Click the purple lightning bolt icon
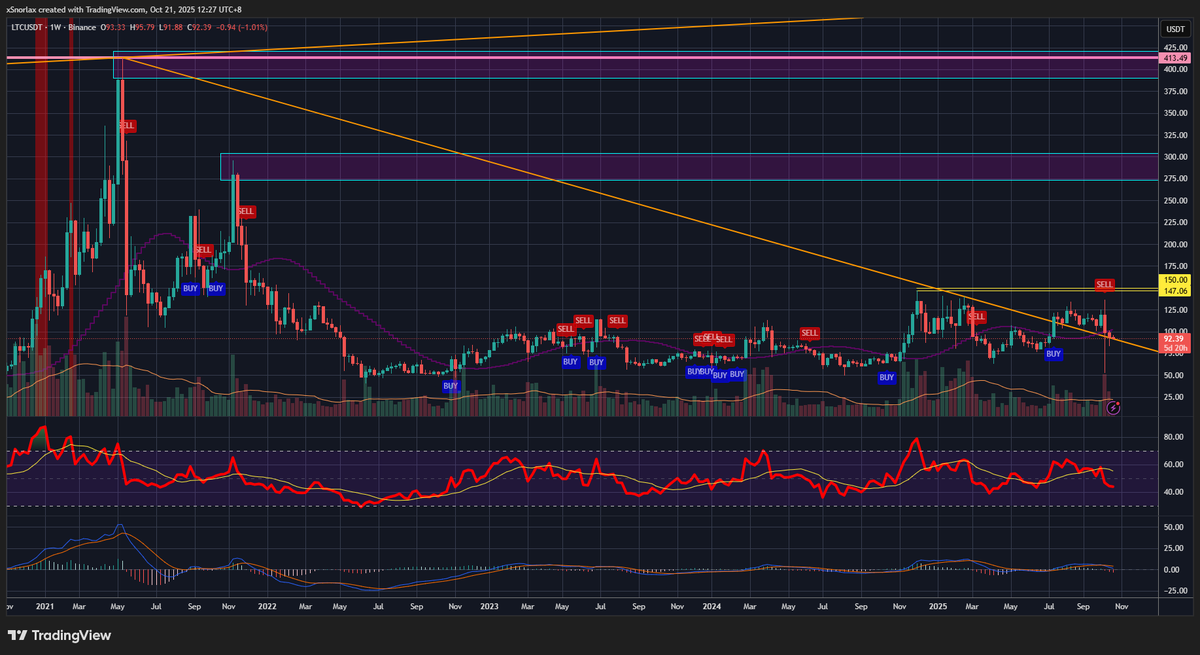Image resolution: width=1200 pixels, height=655 pixels. (1115, 407)
